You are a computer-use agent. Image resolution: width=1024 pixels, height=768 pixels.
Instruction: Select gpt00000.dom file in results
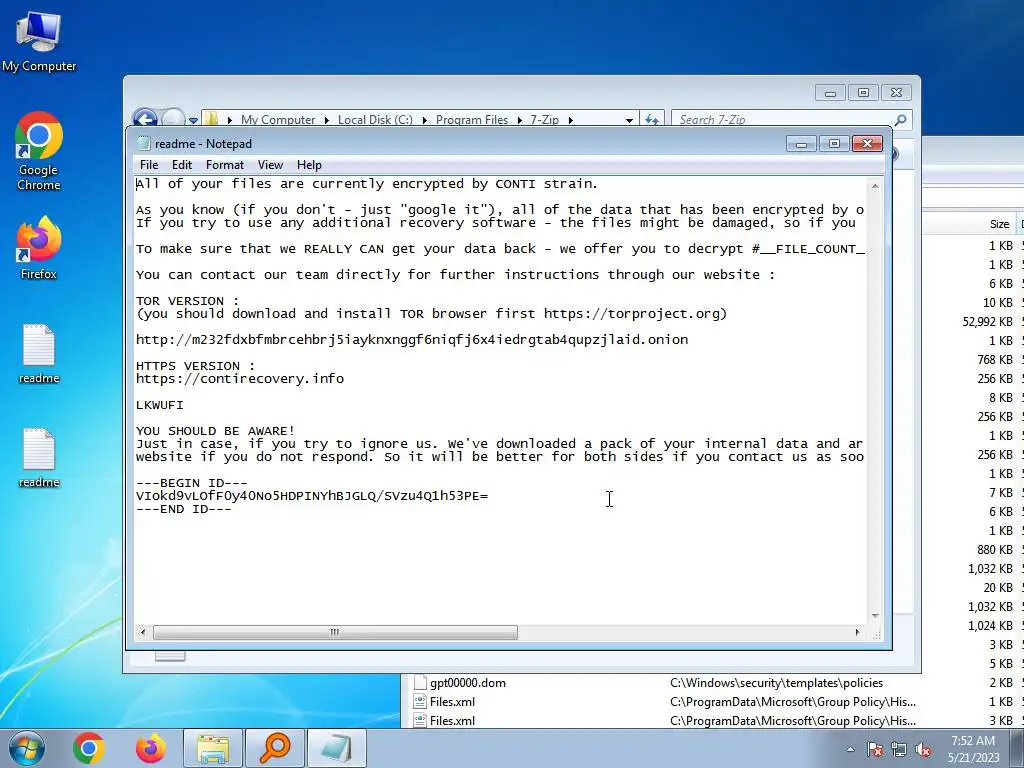pos(468,683)
